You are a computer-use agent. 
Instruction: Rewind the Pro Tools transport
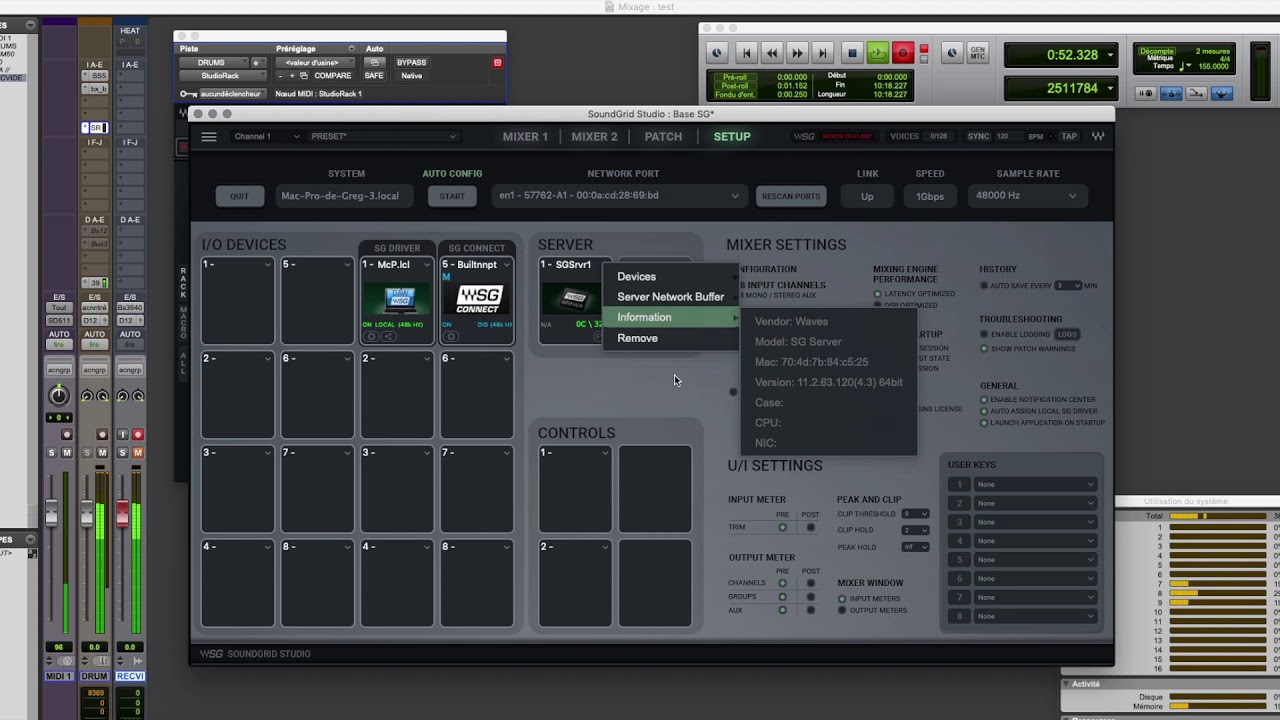coord(772,53)
